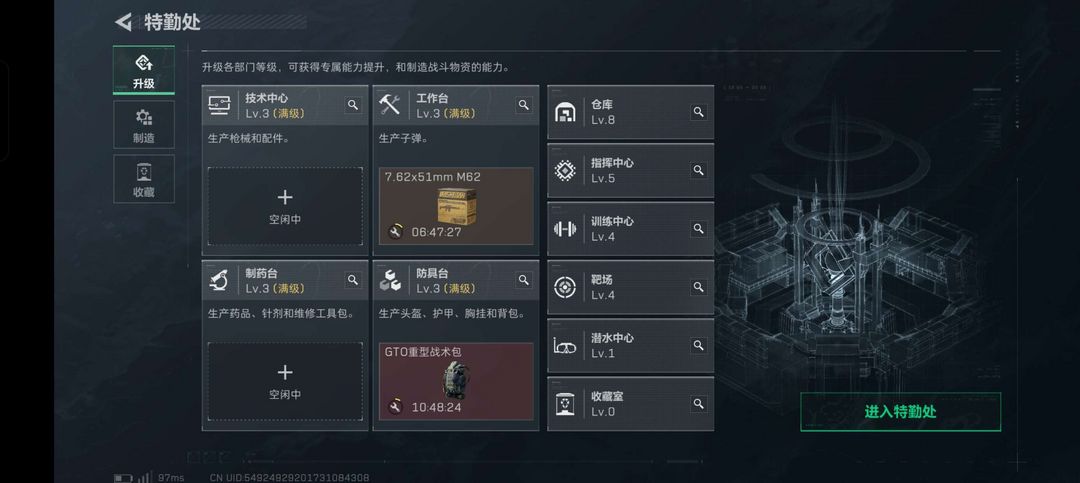The height and width of the screenshot is (483, 1080).
Task: Tap the 靶场 magnifier icon
Action: point(698,287)
